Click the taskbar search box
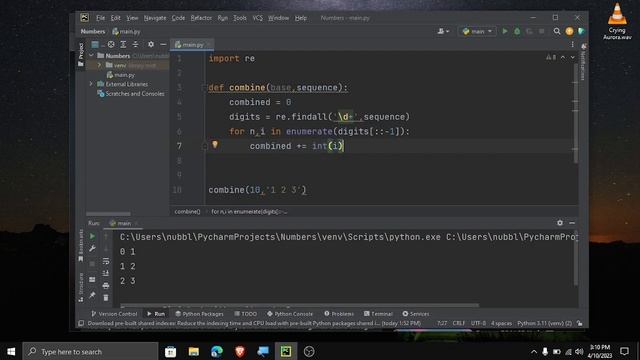640x360 pixels. (90, 351)
